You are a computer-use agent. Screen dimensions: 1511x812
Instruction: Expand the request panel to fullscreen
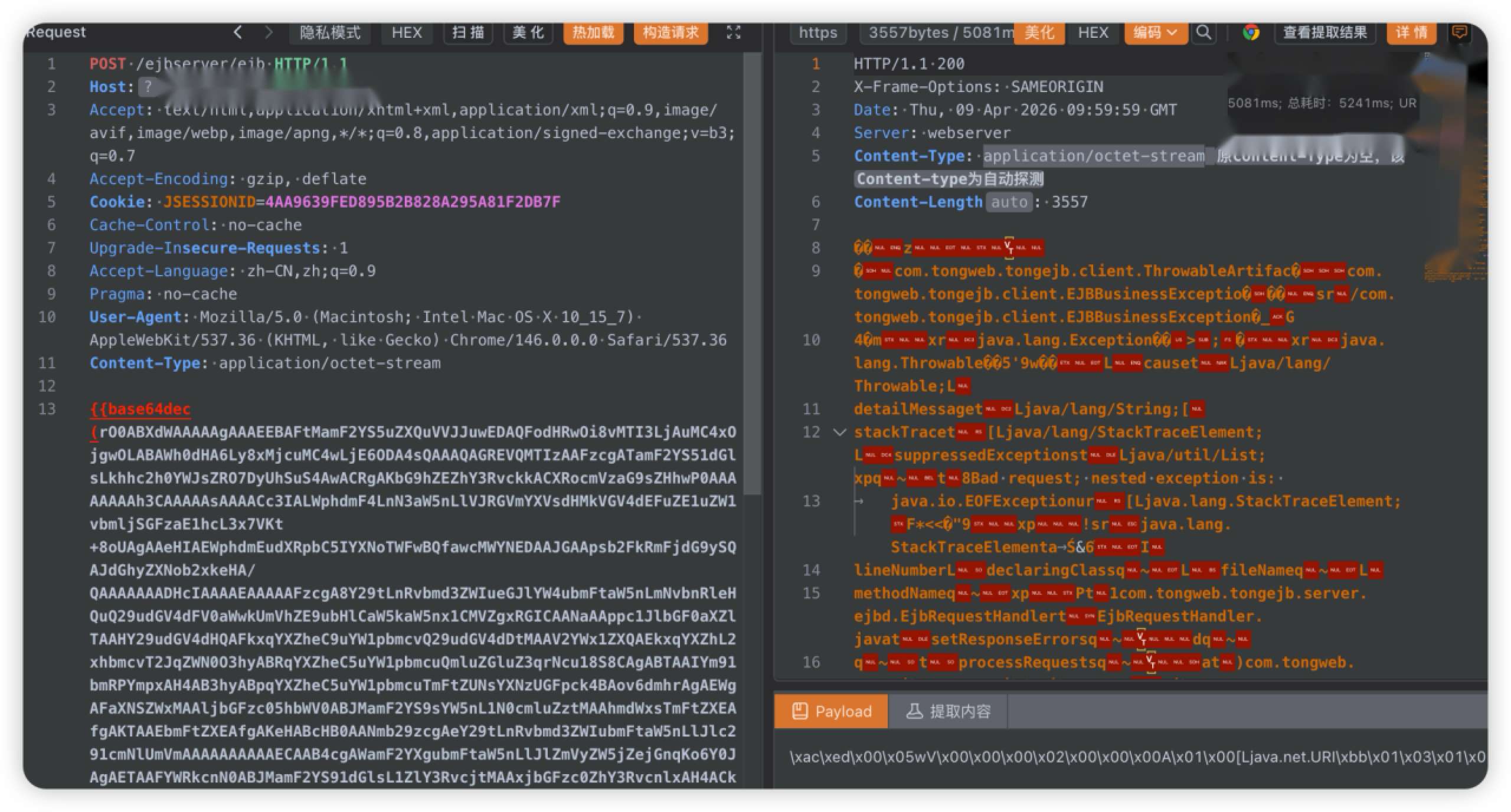pos(733,32)
